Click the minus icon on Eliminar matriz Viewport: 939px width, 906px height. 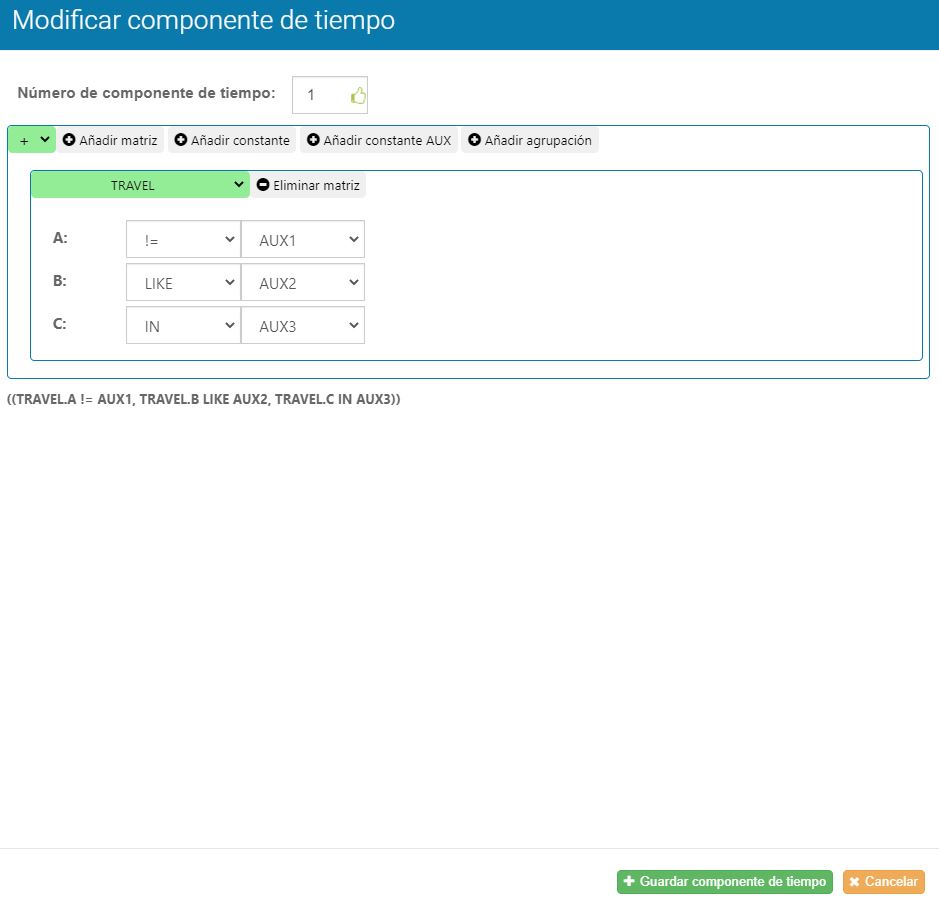coord(263,185)
